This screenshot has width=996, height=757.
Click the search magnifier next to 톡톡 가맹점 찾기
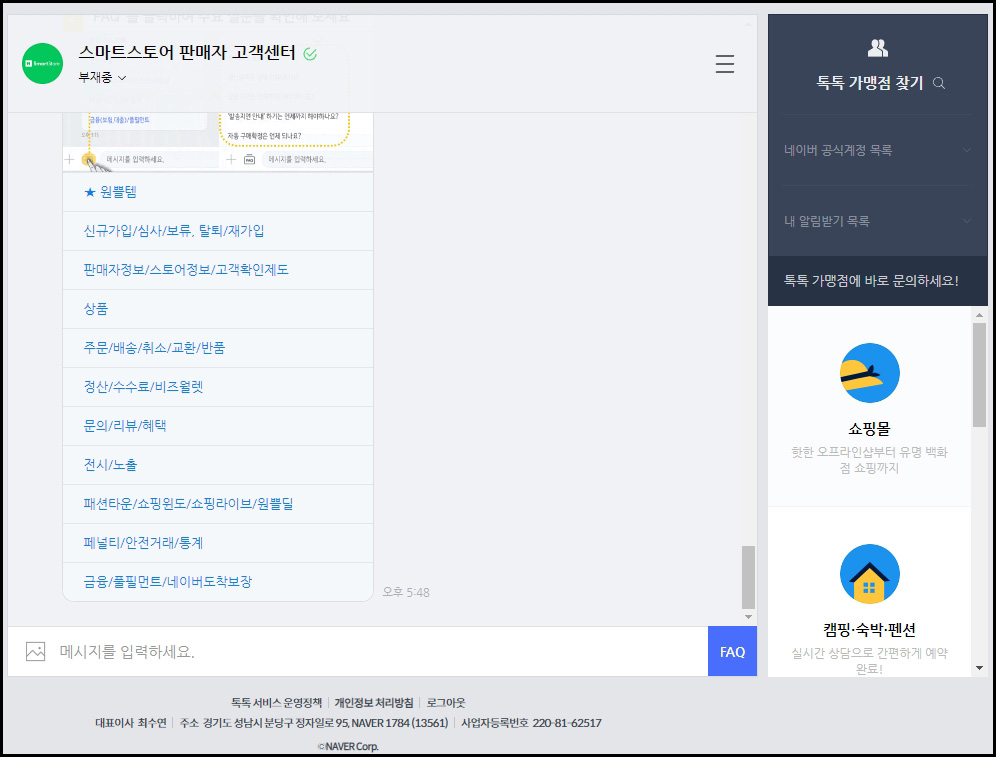click(939, 83)
